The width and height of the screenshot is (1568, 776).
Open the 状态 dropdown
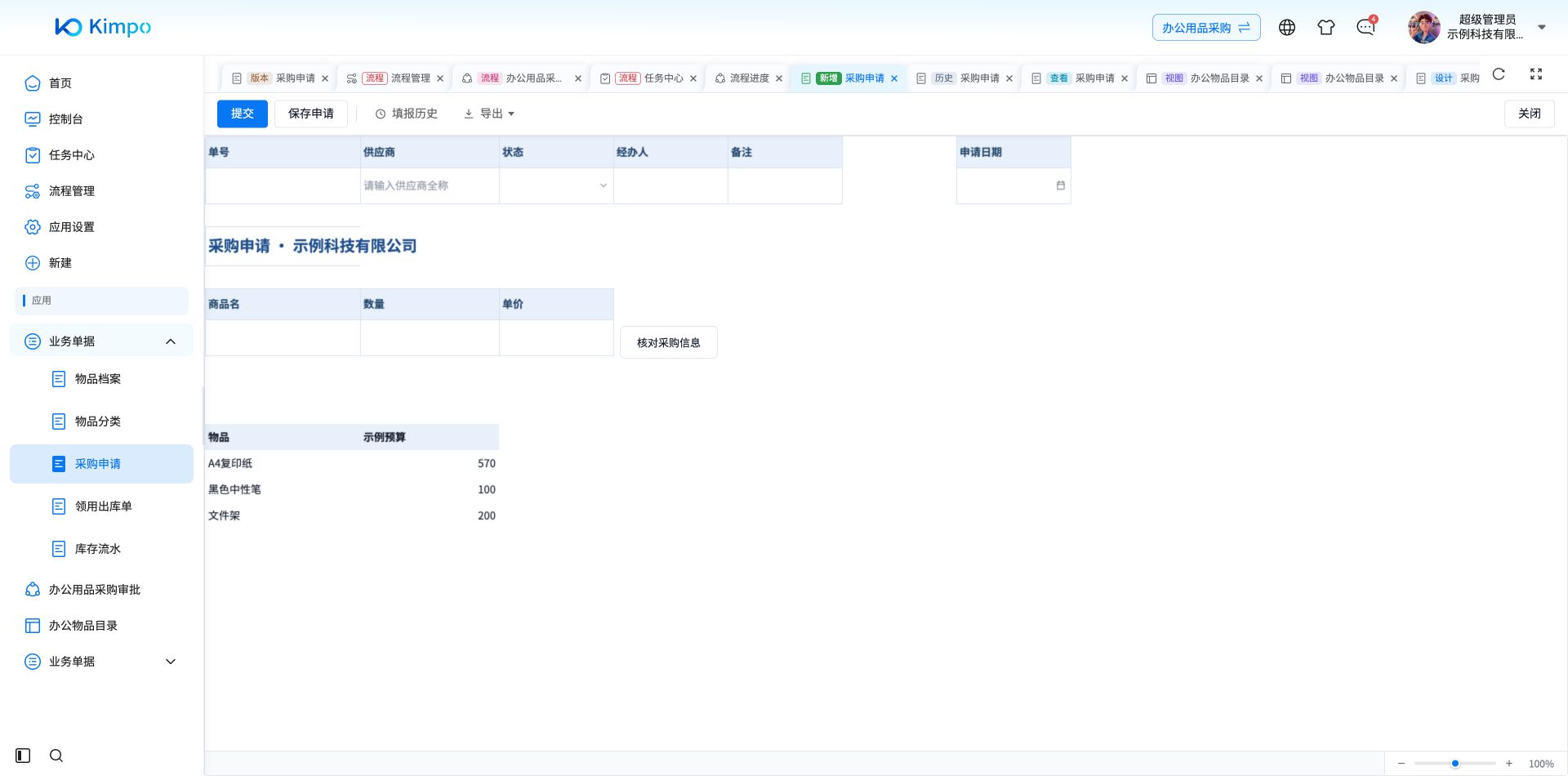click(x=556, y=185)
